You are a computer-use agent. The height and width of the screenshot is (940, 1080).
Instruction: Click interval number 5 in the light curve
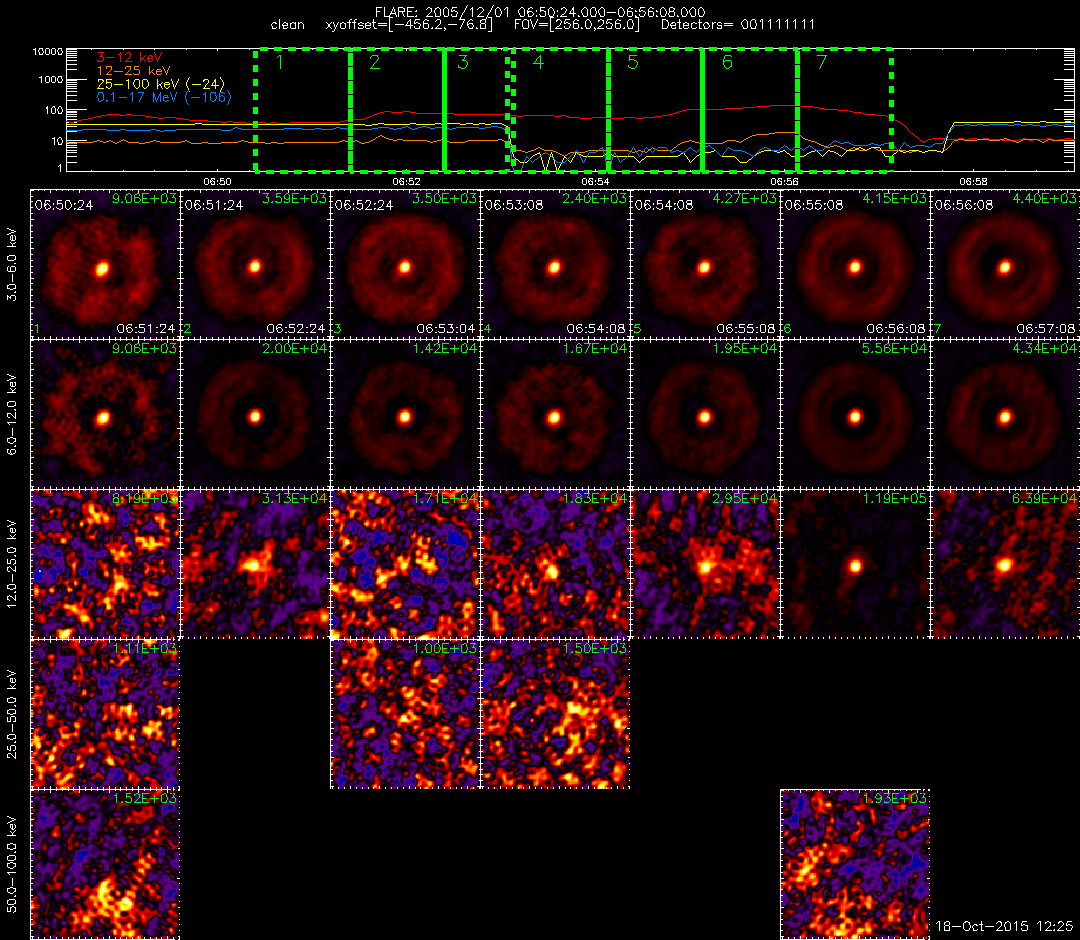pyautogui.click(x=633, y=63)
